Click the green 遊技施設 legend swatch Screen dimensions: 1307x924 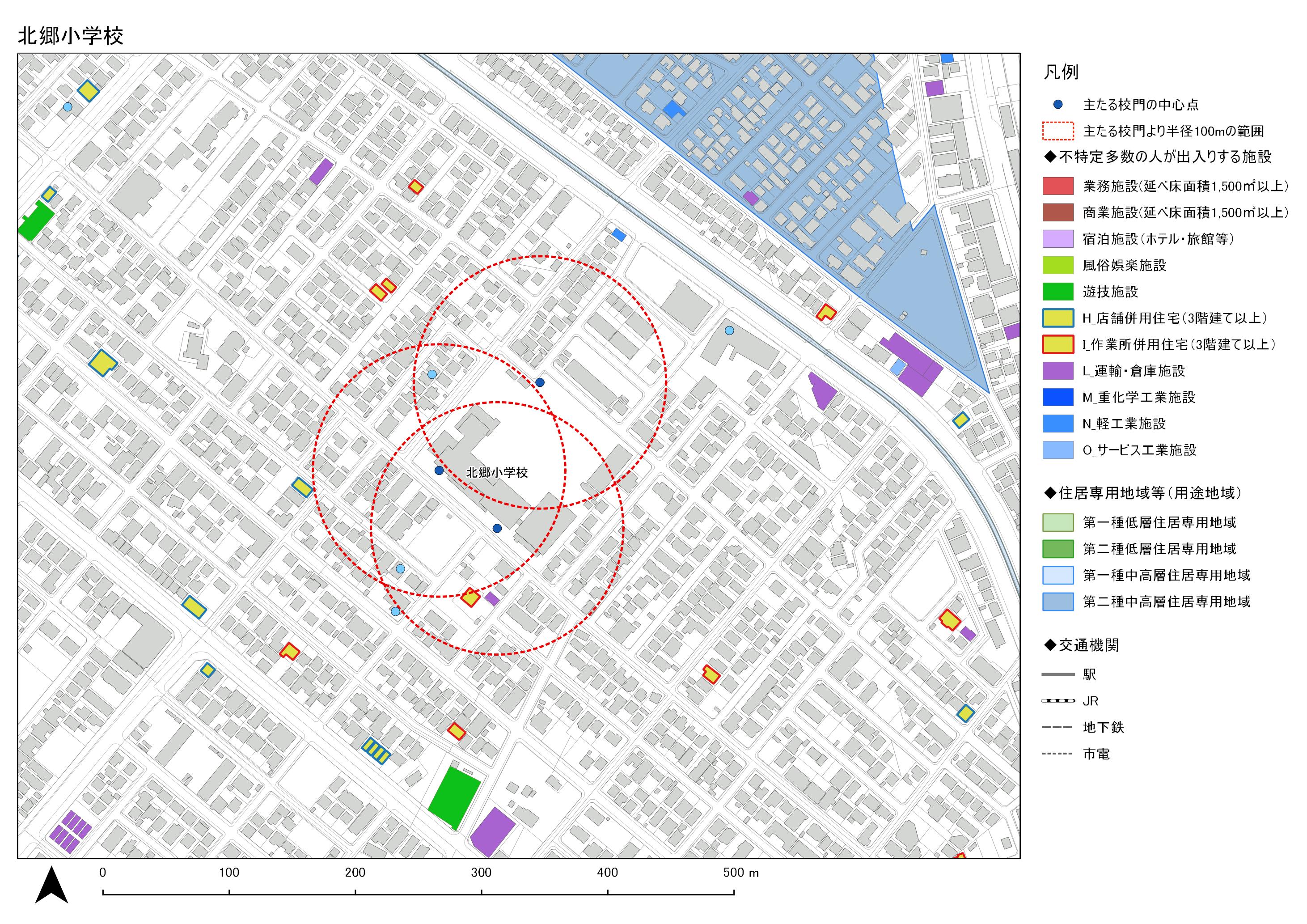(x=1057, y=292)
